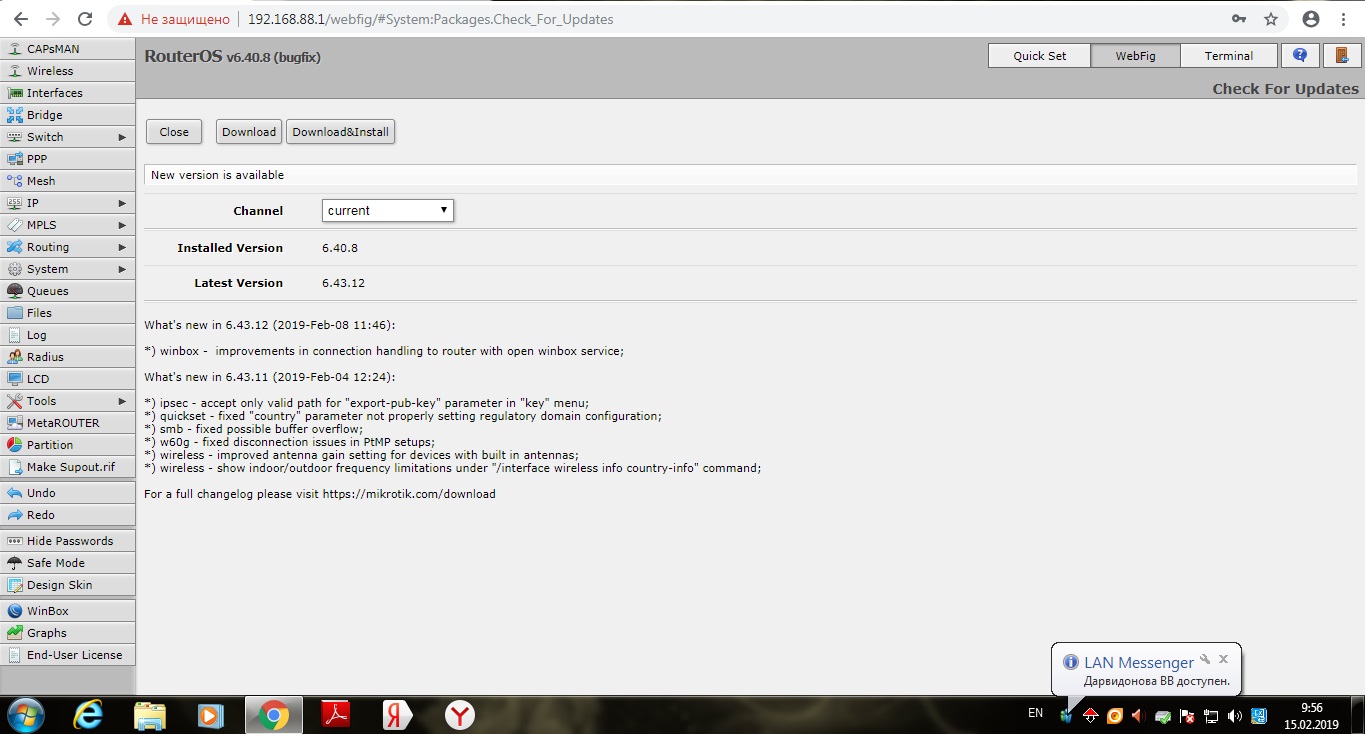The height and width of the screenshot is (734, 1365).
Task: Switch to the WebFig tab
Action: point(1136,56)
